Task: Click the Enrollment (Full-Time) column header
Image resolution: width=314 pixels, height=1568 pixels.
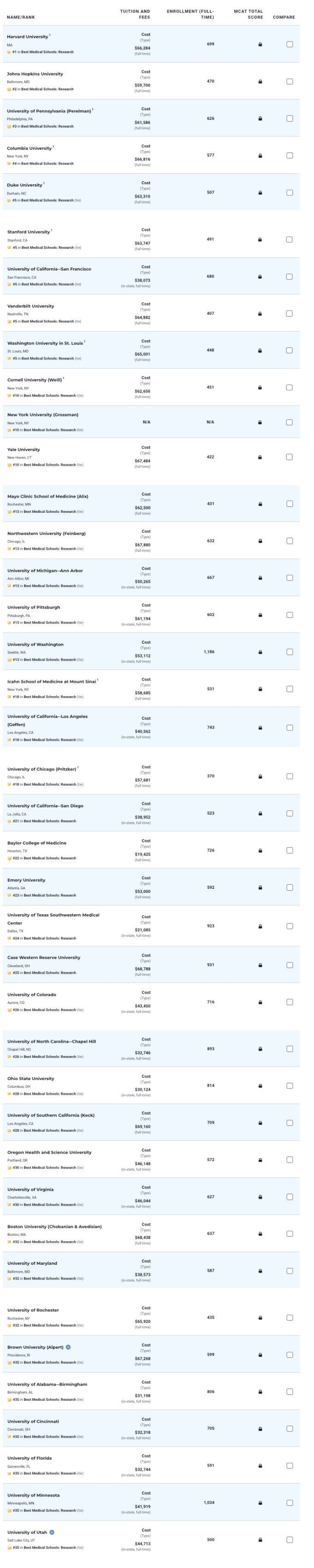Action: (191, 14)
